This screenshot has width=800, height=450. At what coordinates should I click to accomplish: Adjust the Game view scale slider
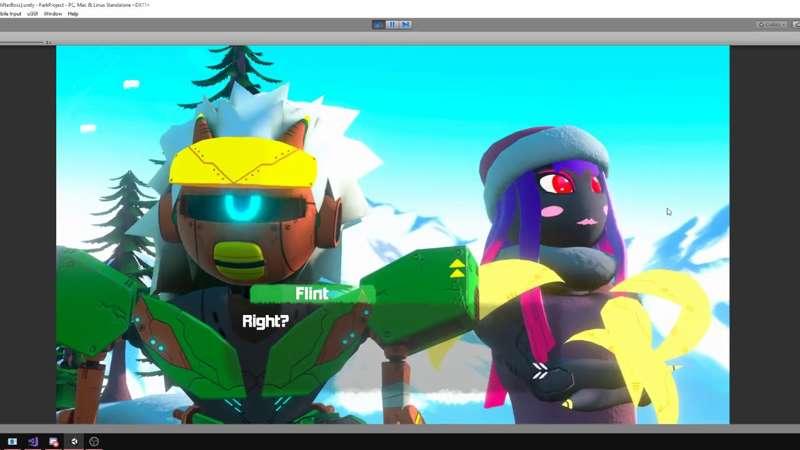tap(22, 42)
